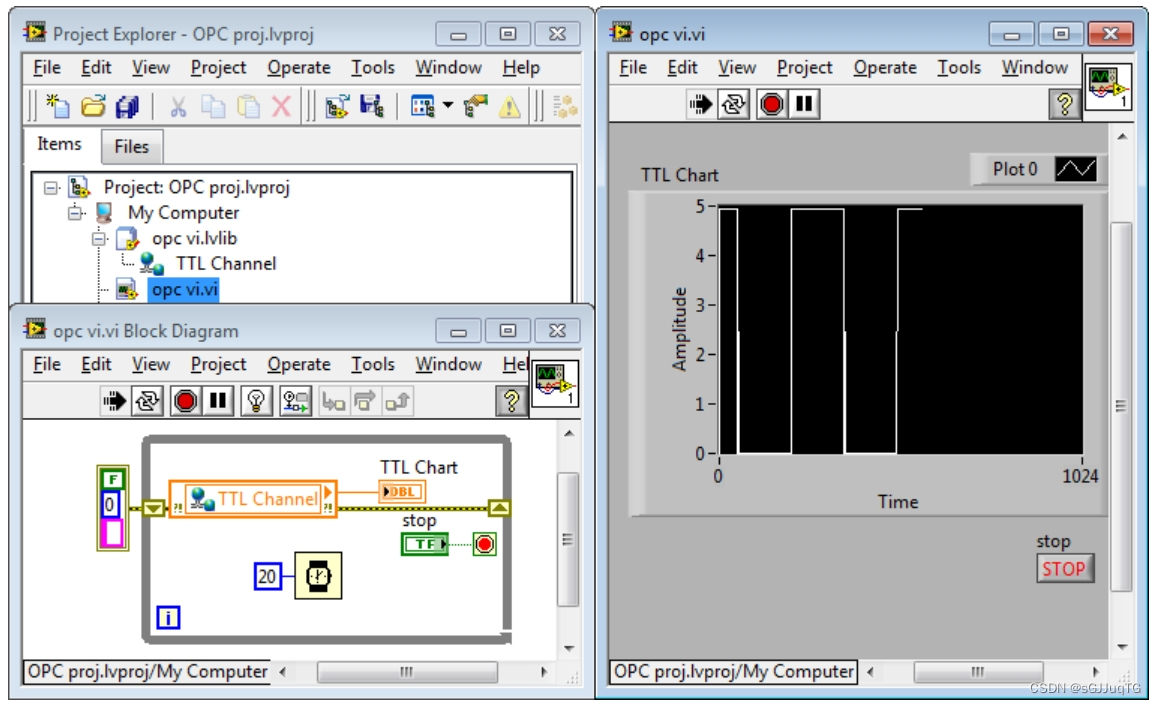Click front panel horizontal scrollbar thumb
Image resolution: width=1156 pixels, height=705 pixels.
click(978, 672)
